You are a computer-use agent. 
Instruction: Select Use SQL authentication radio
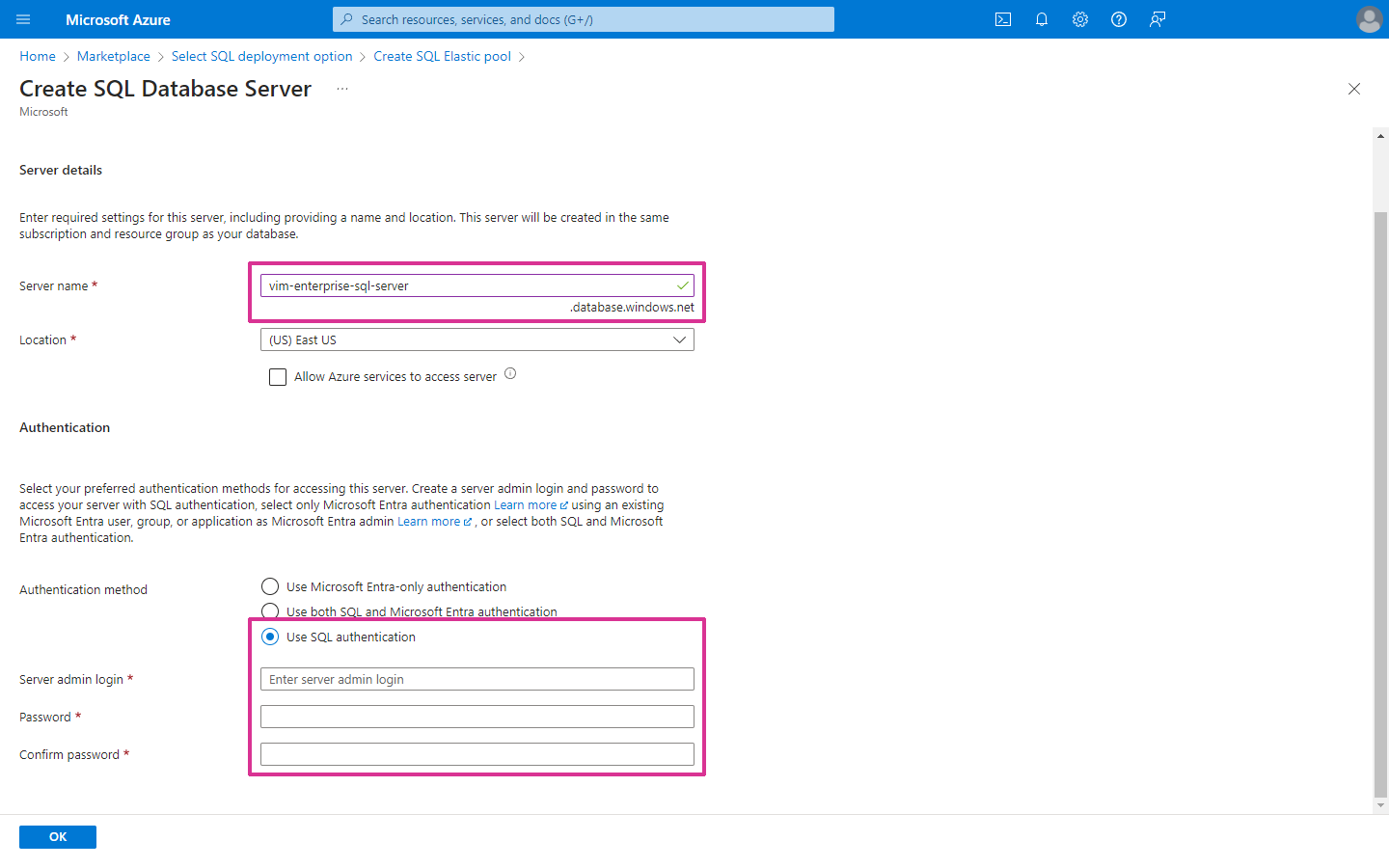[270, 637]
